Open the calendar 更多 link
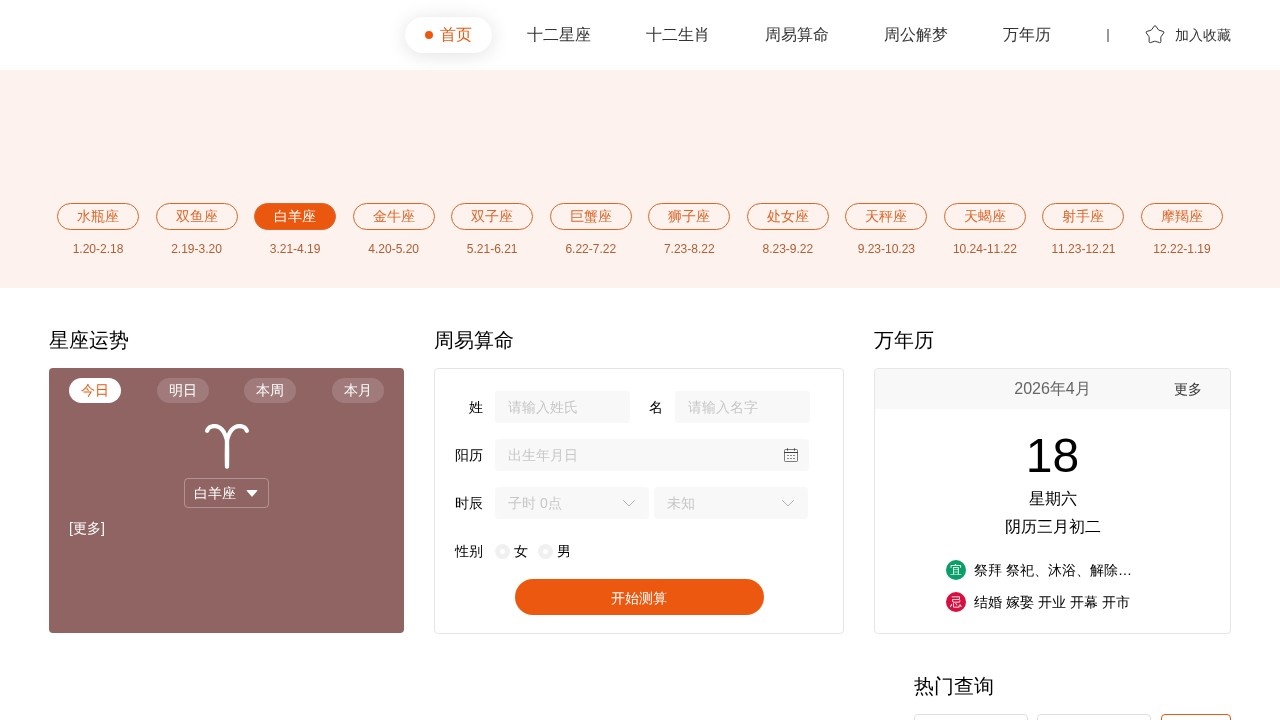 1187,389
